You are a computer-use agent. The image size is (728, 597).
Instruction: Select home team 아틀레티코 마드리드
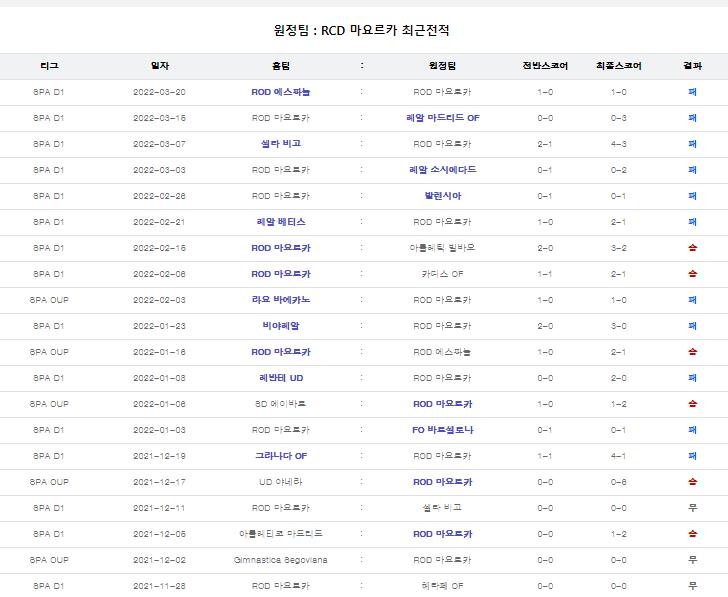pos(280,534)
